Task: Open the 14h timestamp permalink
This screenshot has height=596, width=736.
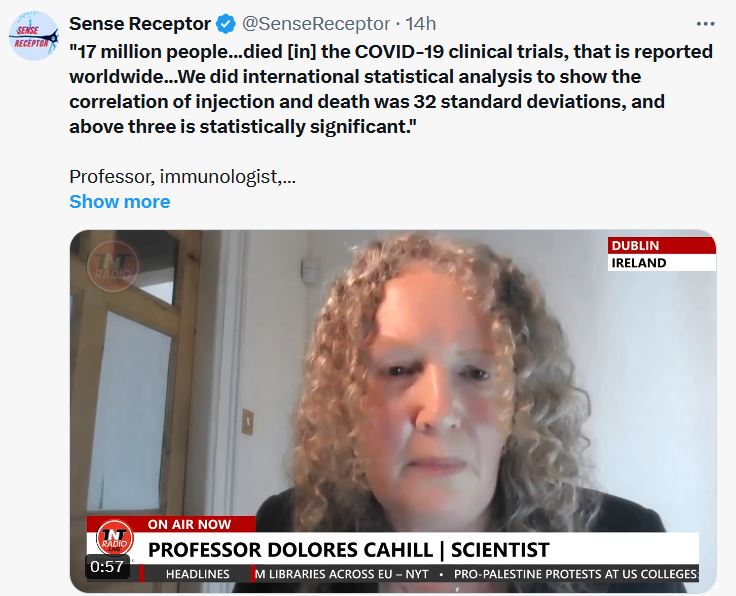Action: pyautogui.click(x=421, y=24)
